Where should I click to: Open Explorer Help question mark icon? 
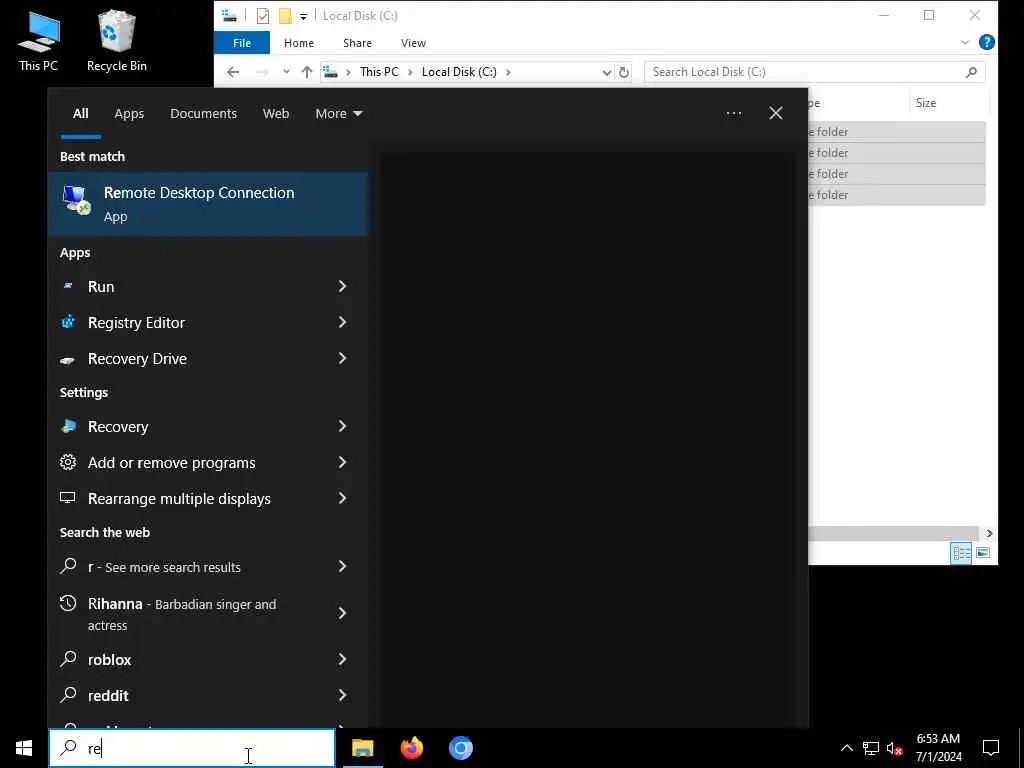click(987, 42)
